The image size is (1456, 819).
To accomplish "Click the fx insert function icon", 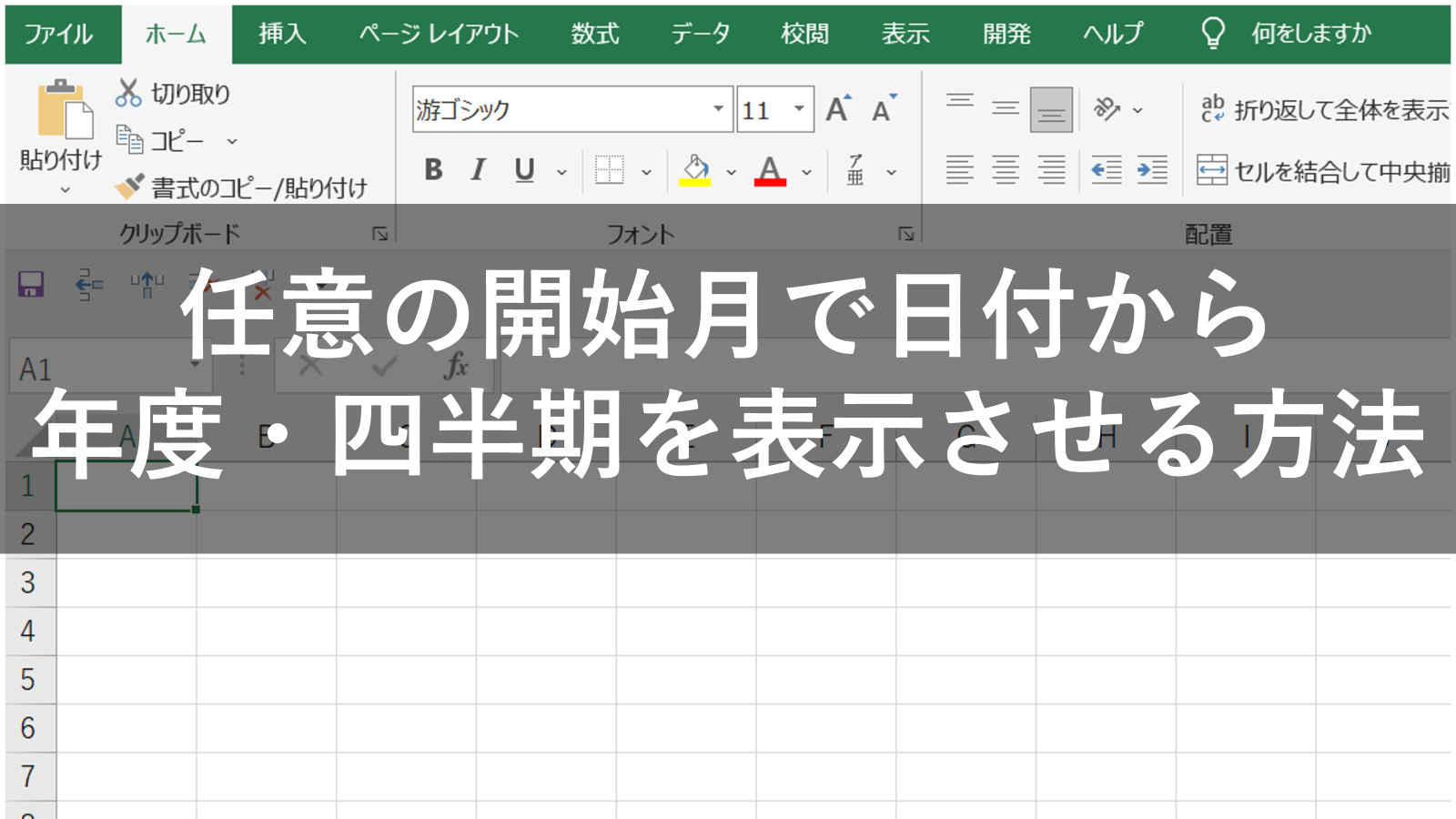I will click(456, 367).
